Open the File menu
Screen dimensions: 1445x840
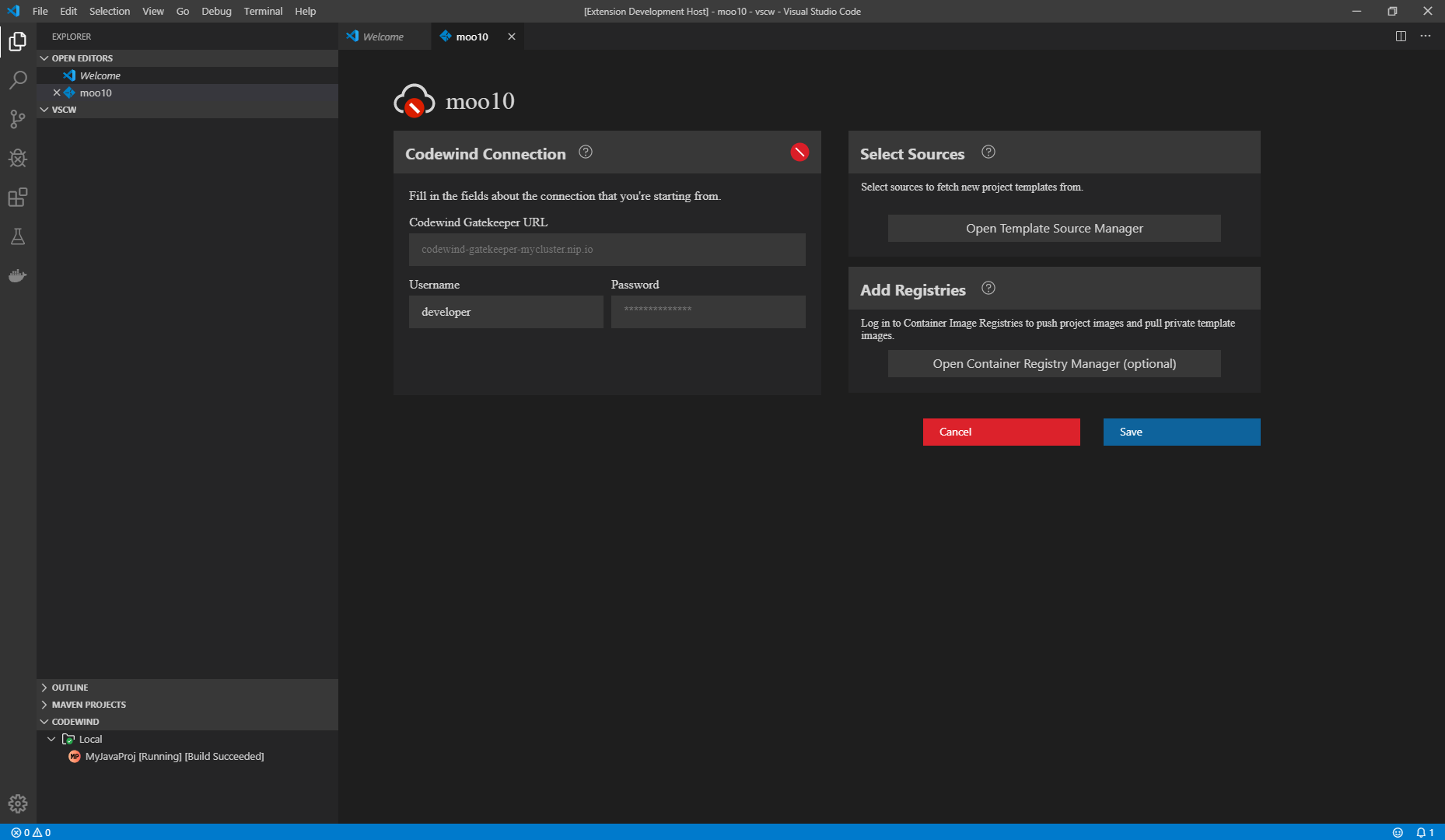coord(40,11)
